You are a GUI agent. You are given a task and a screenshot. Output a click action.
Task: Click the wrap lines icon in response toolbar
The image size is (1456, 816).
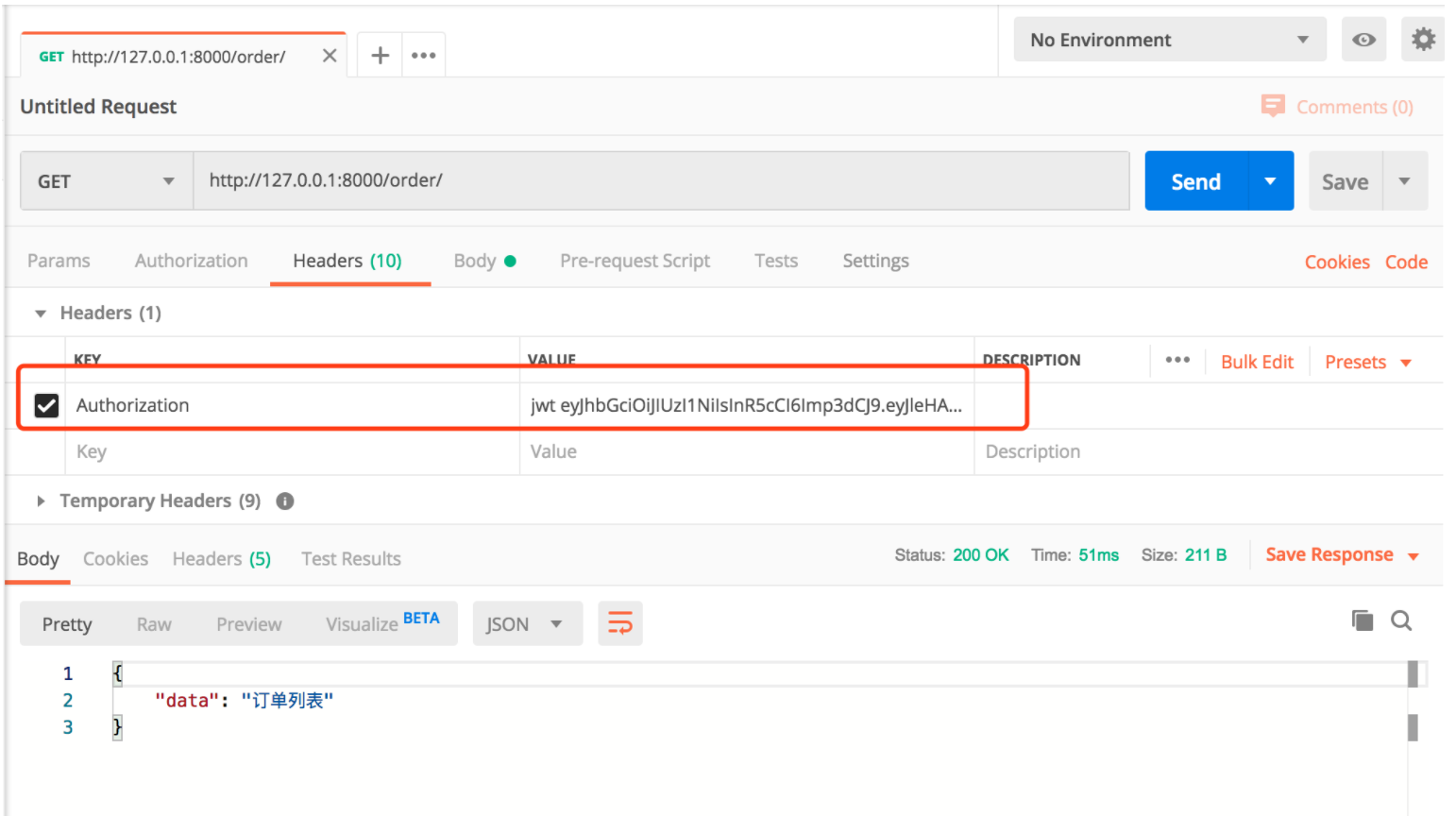tap(620, 623)
